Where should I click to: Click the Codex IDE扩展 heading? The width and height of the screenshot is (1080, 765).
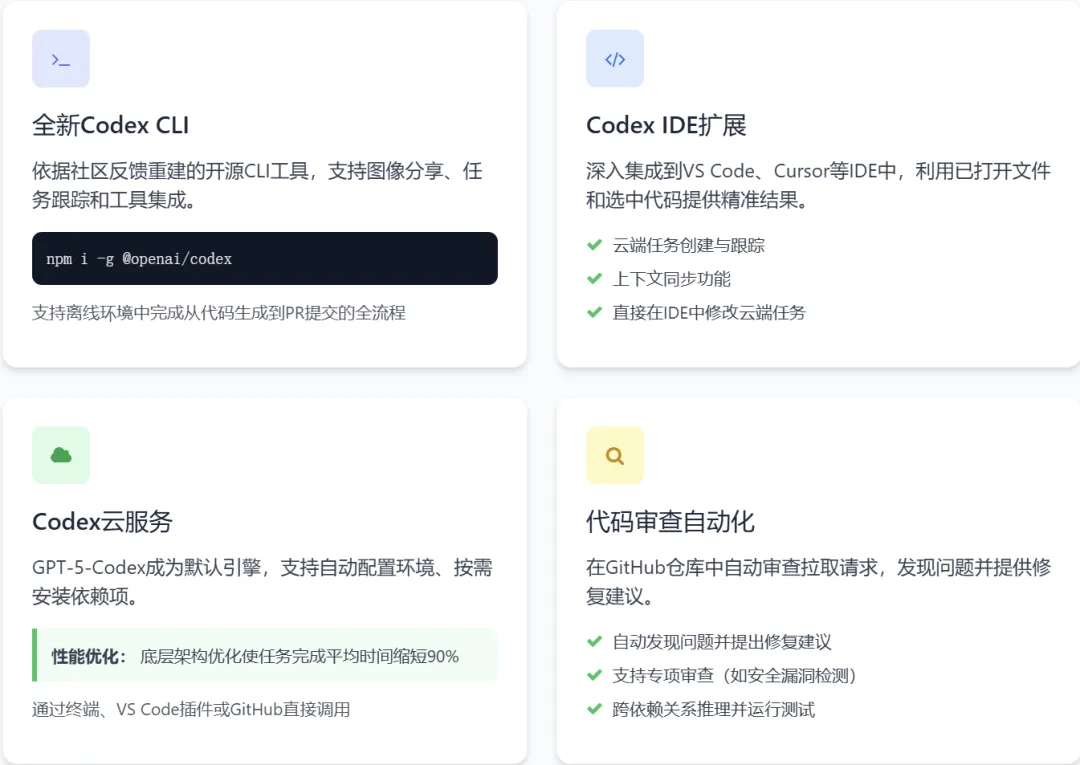(666, 125)
